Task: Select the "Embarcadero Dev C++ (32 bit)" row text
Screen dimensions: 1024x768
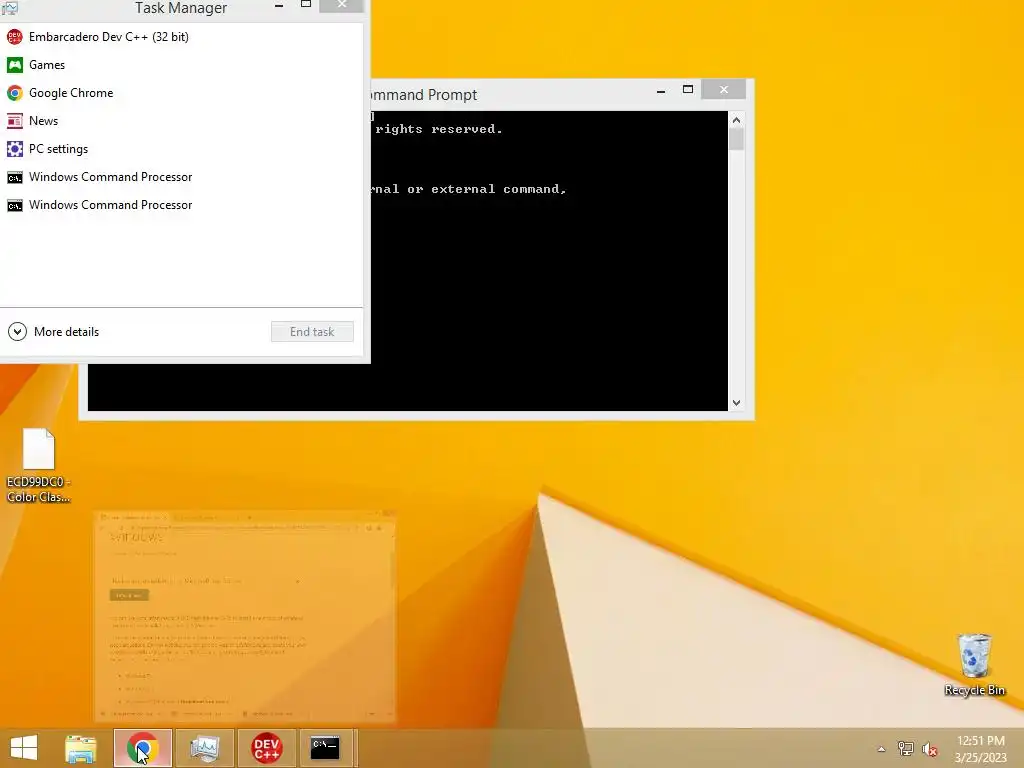Action: coord(109,37)
